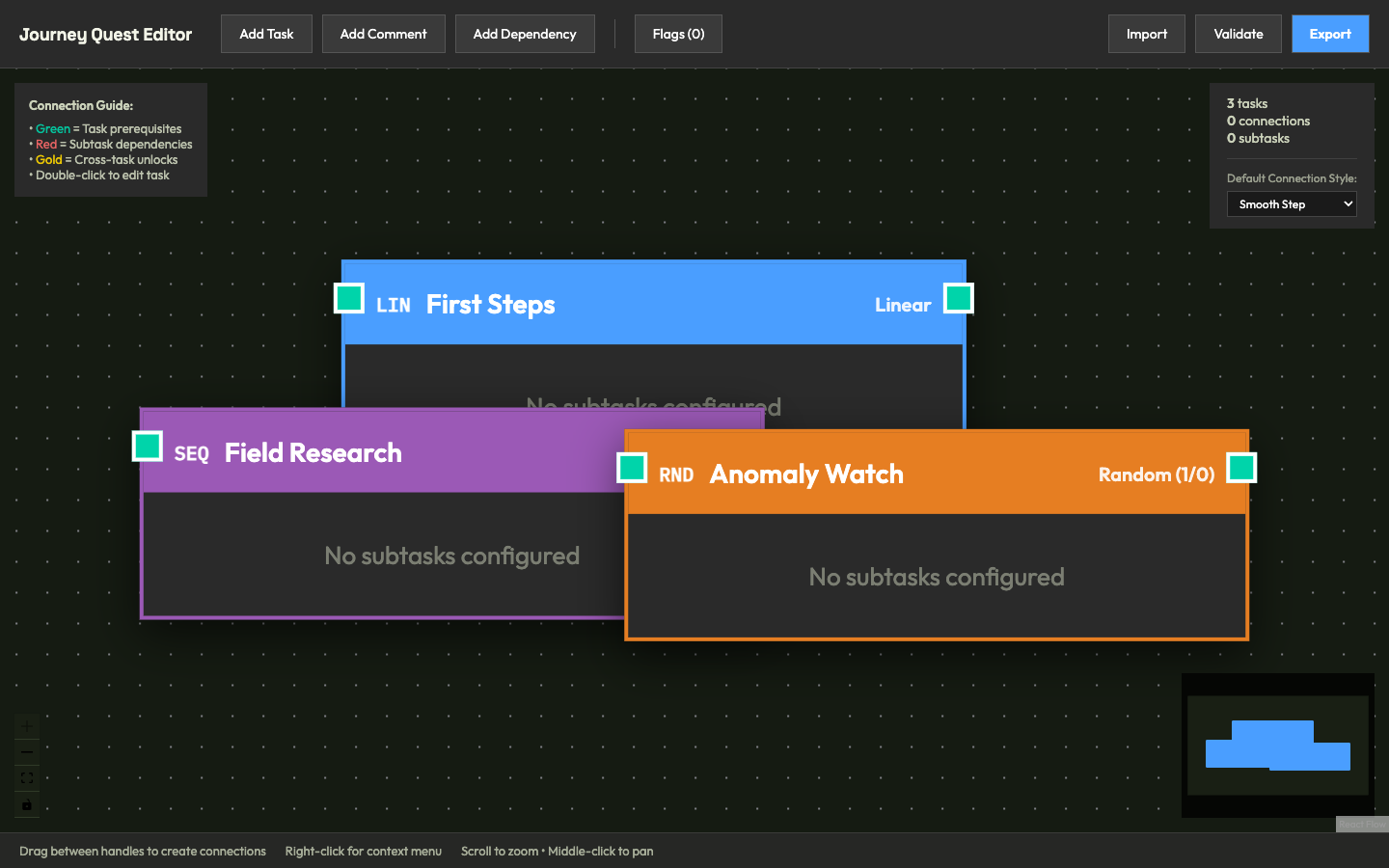Click Anomaly Watch right output handle
Image resolution: width=1389 pixels, height=868 pixels.
(1241, 468)
